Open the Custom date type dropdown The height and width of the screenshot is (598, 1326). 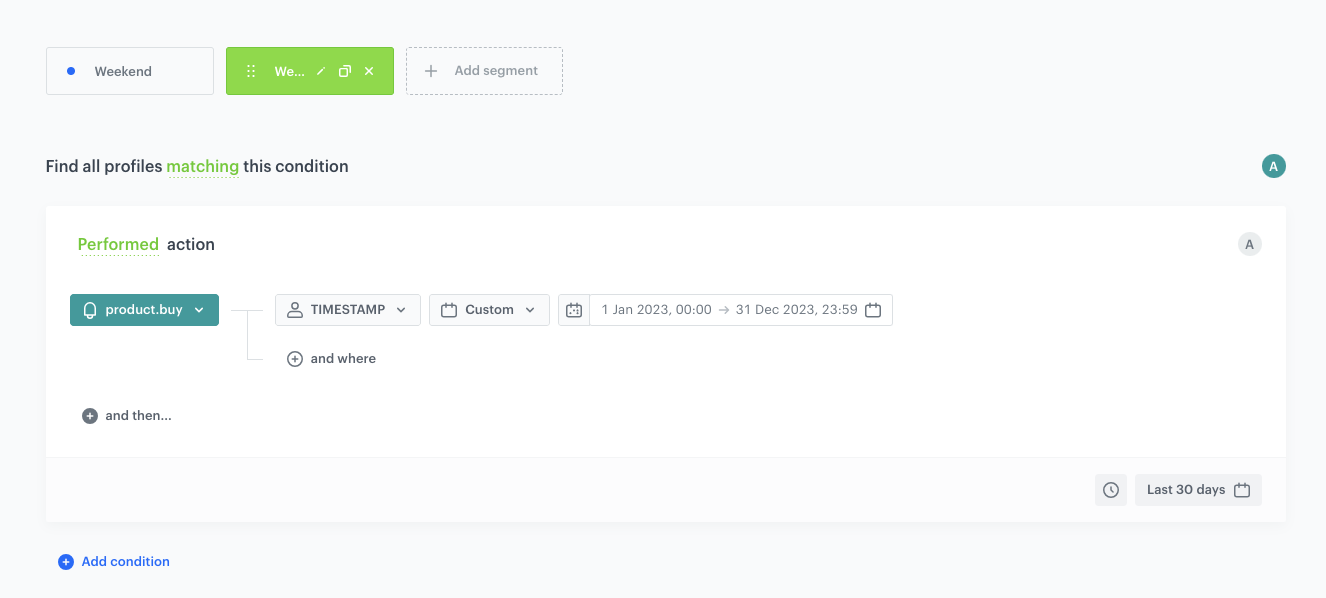(489, 310)
